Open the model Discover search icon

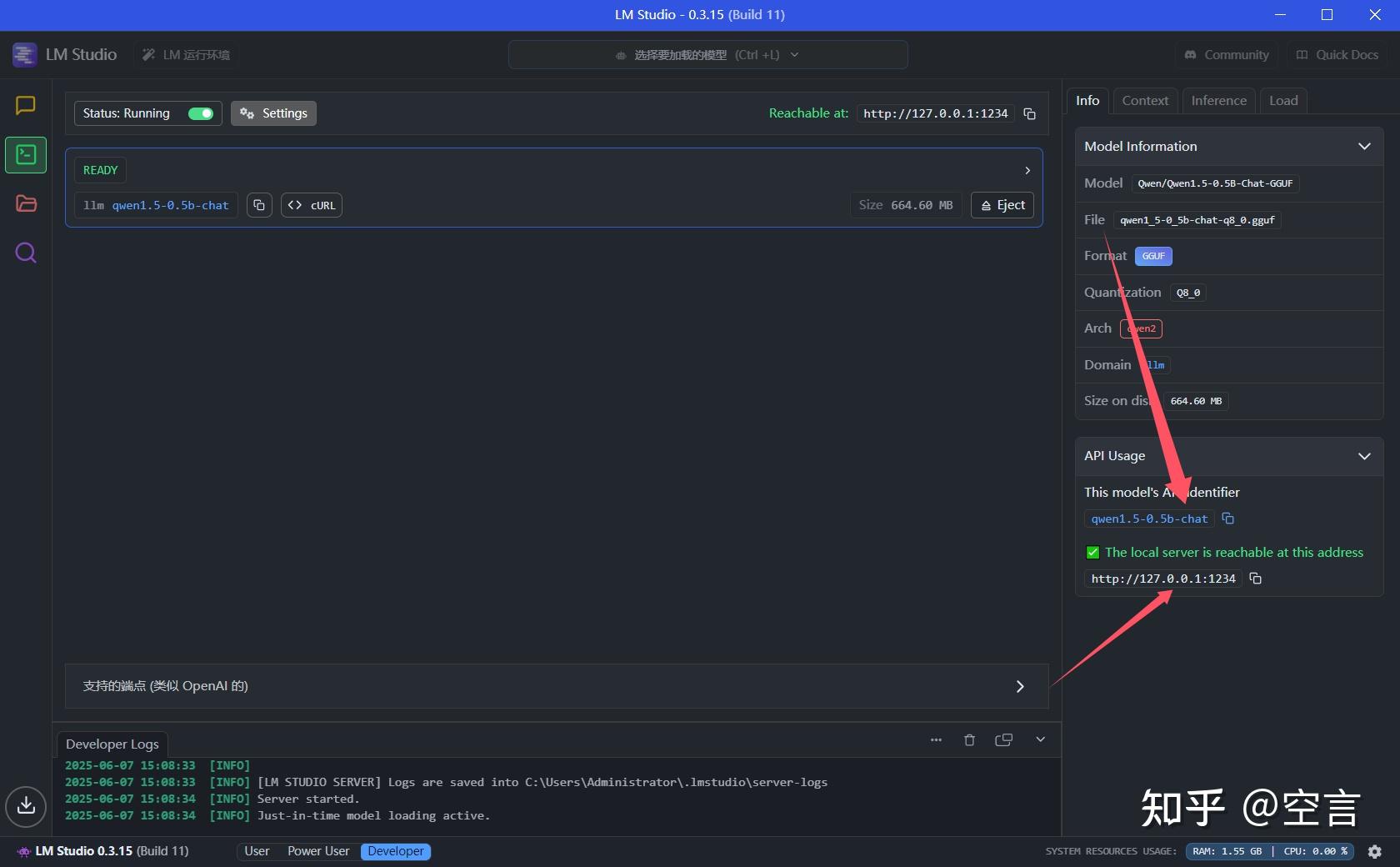tap(25, 253)
